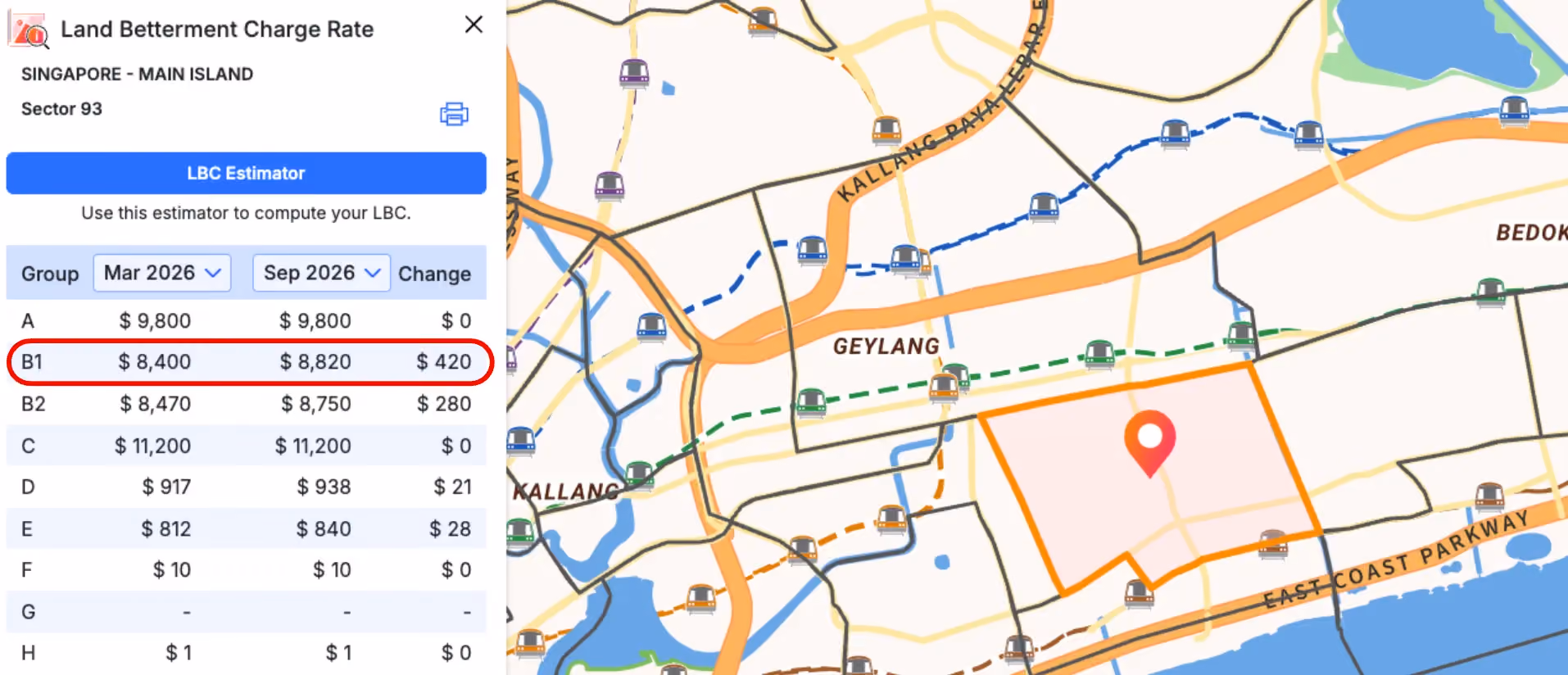Click the Group column header
The image size is (1568, 675).
50,274
